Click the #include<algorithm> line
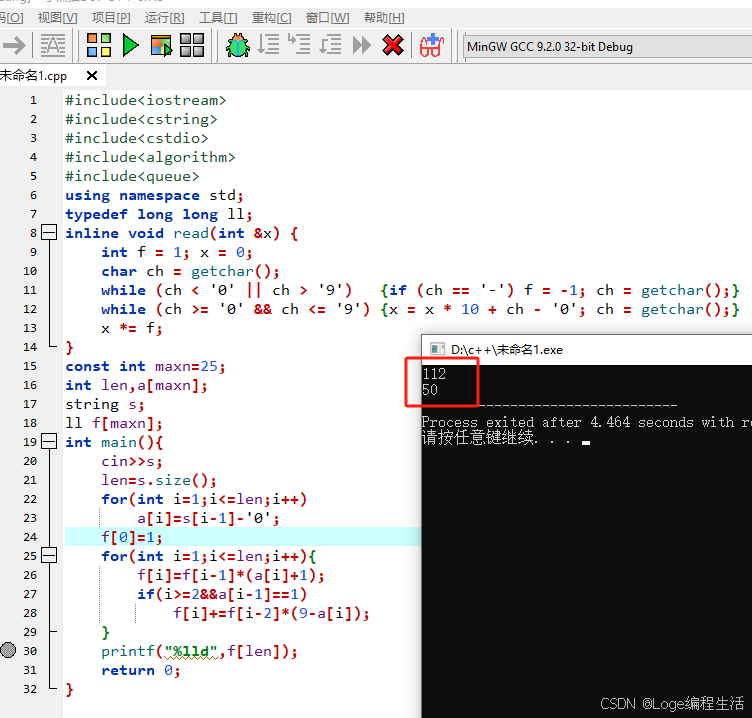This screenshot has height=718, width=752. (151, 157)
